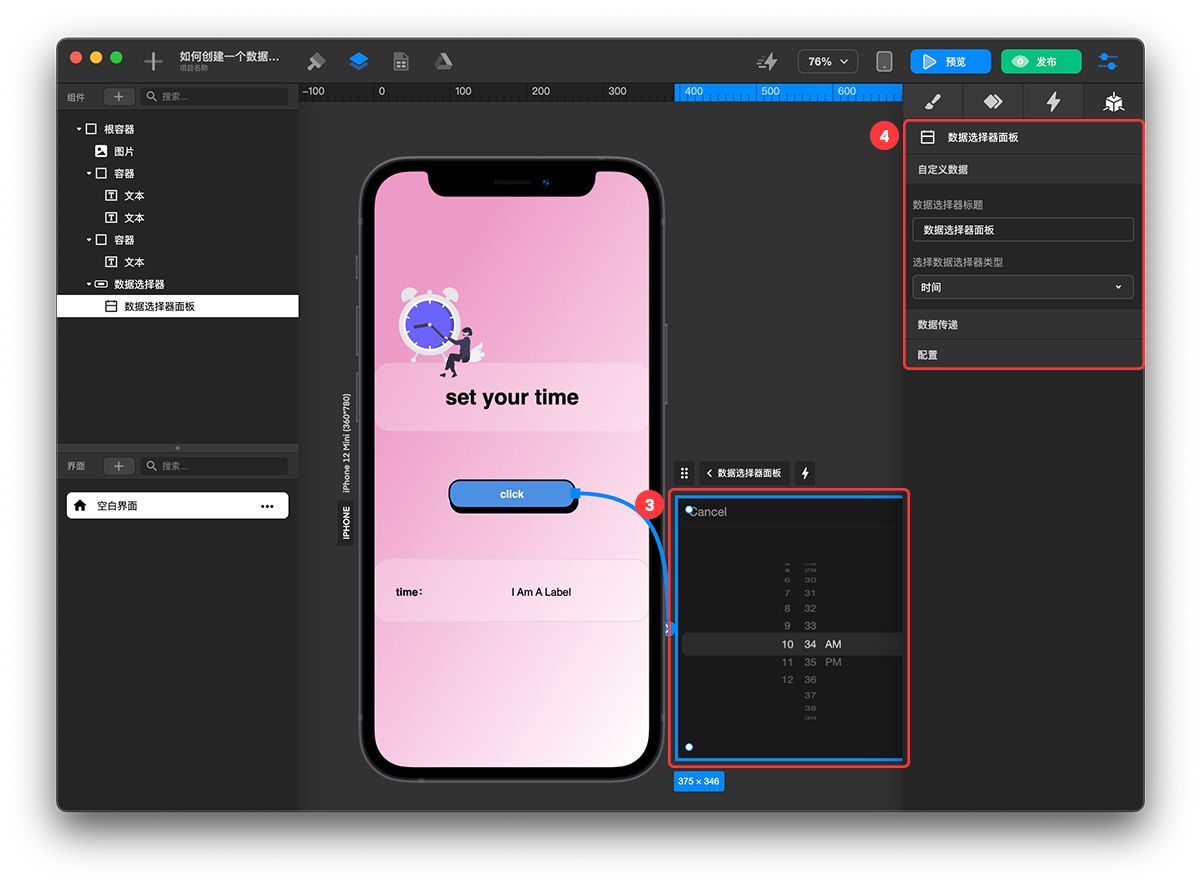Select the 数据选择器 layer

(x=139, y=284)
